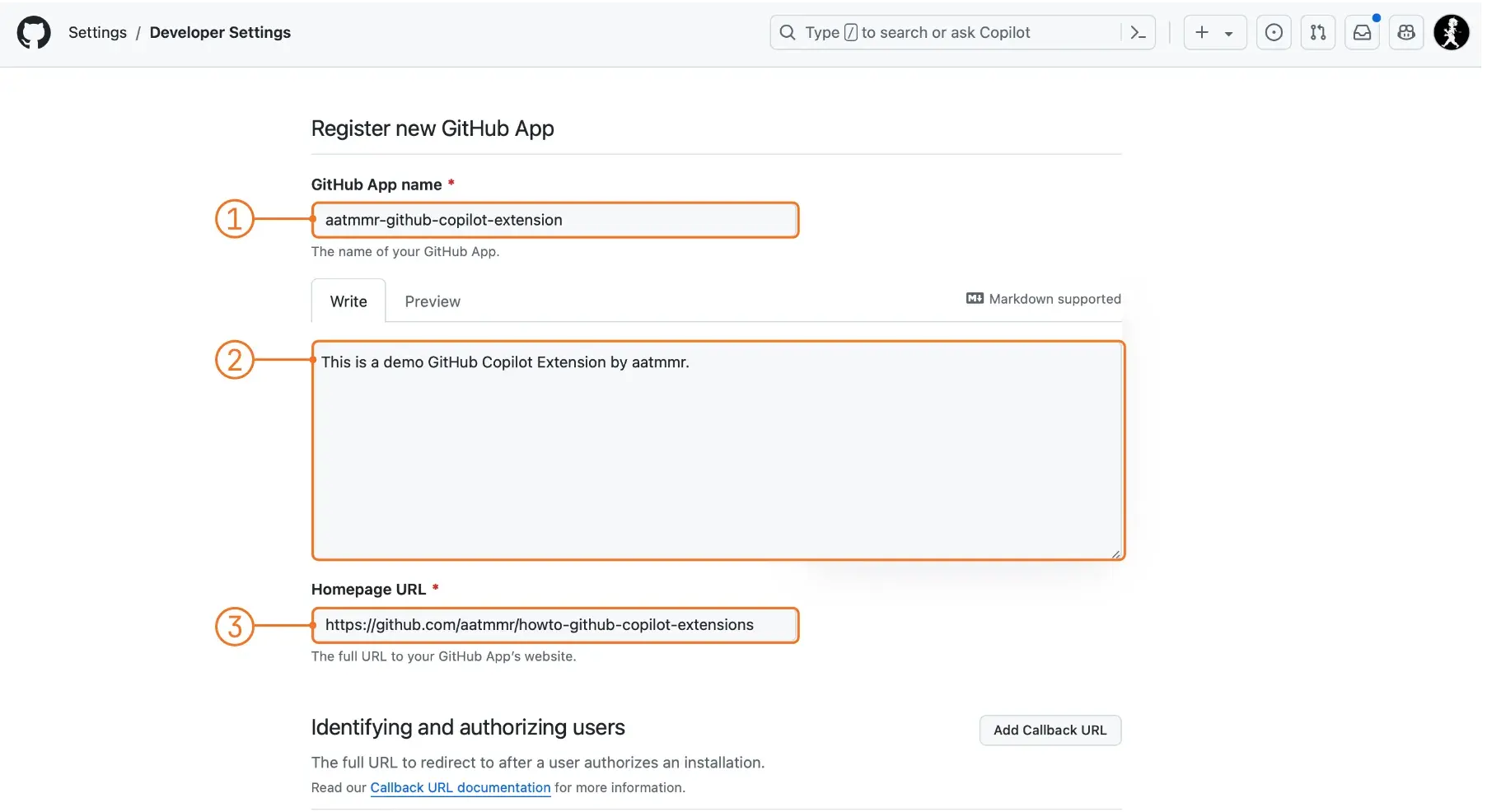Click Add Callback URL button

[1050, 730]
